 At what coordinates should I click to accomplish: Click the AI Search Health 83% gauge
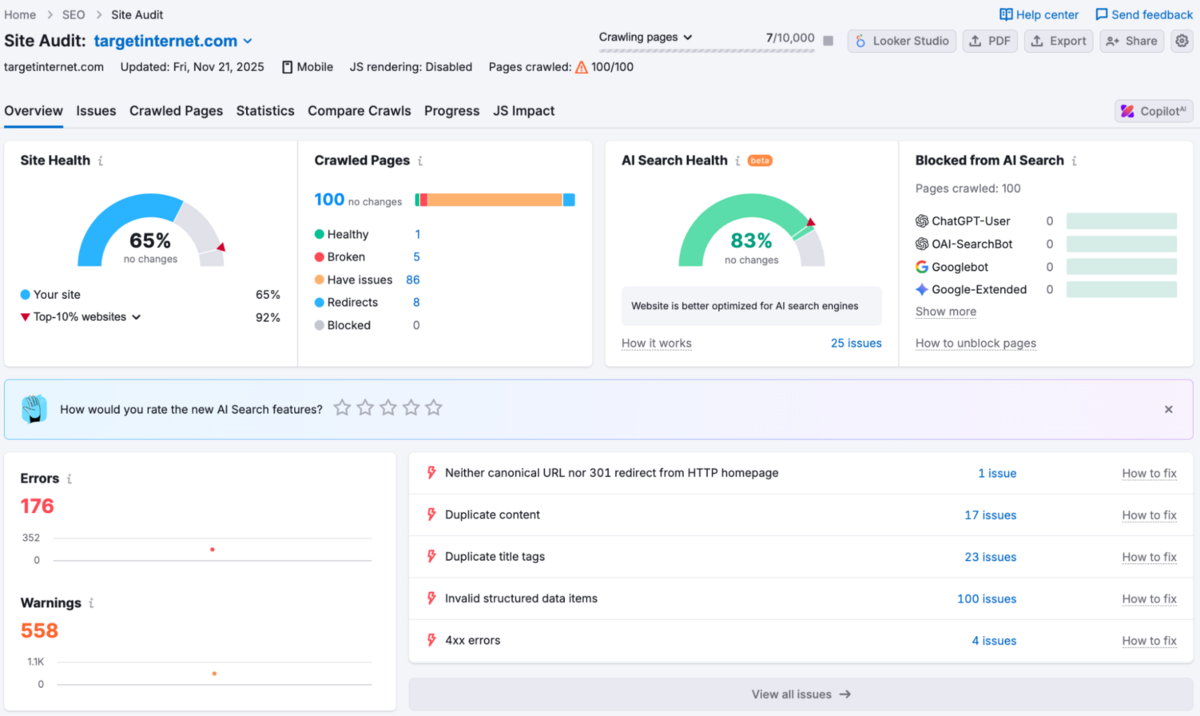751,231
